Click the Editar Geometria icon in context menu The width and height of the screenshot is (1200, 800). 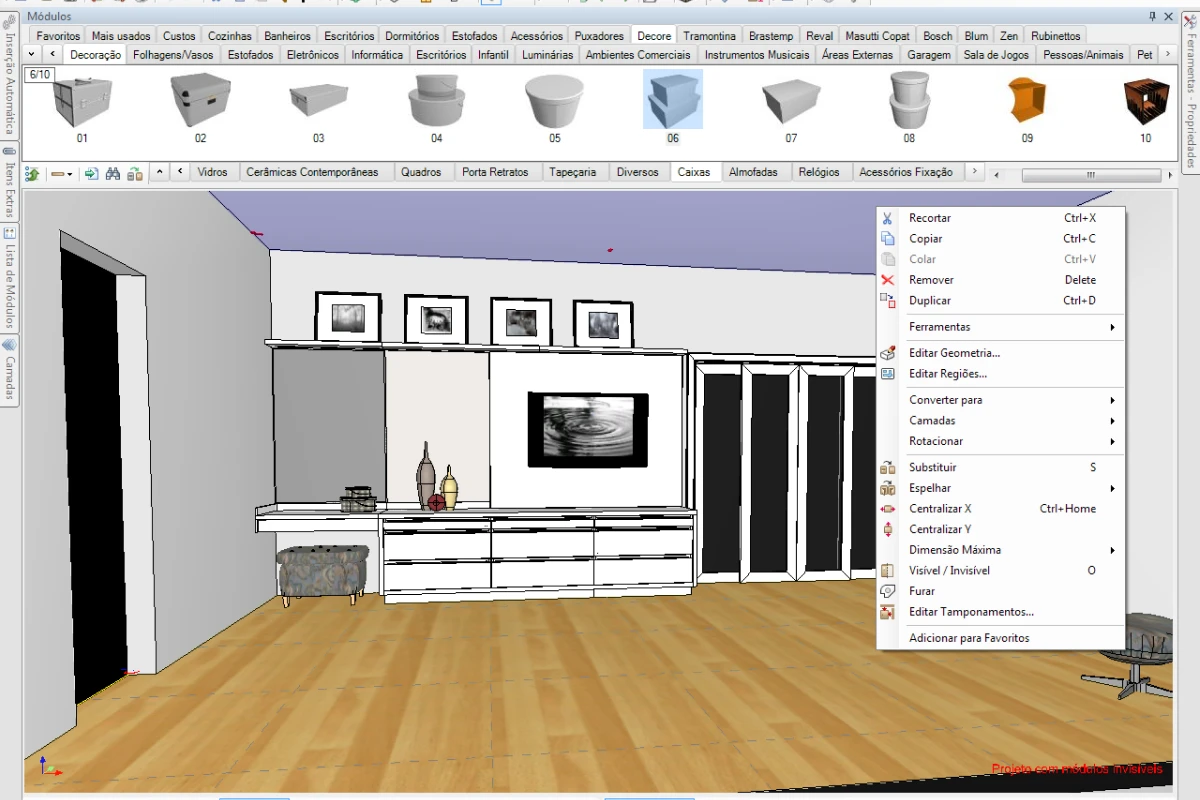tap(887, 353)
